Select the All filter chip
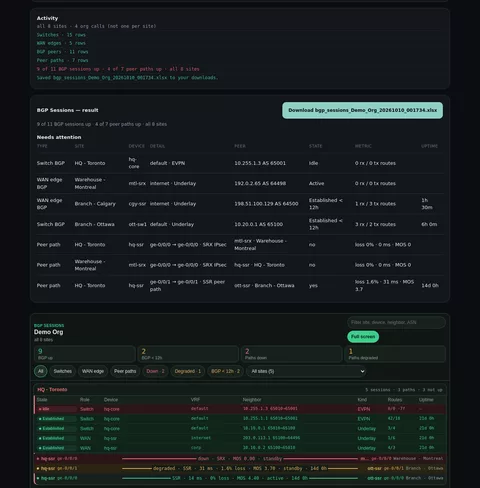Image resolution: width=480 pixels, height=488 pixels. (41, 371)
